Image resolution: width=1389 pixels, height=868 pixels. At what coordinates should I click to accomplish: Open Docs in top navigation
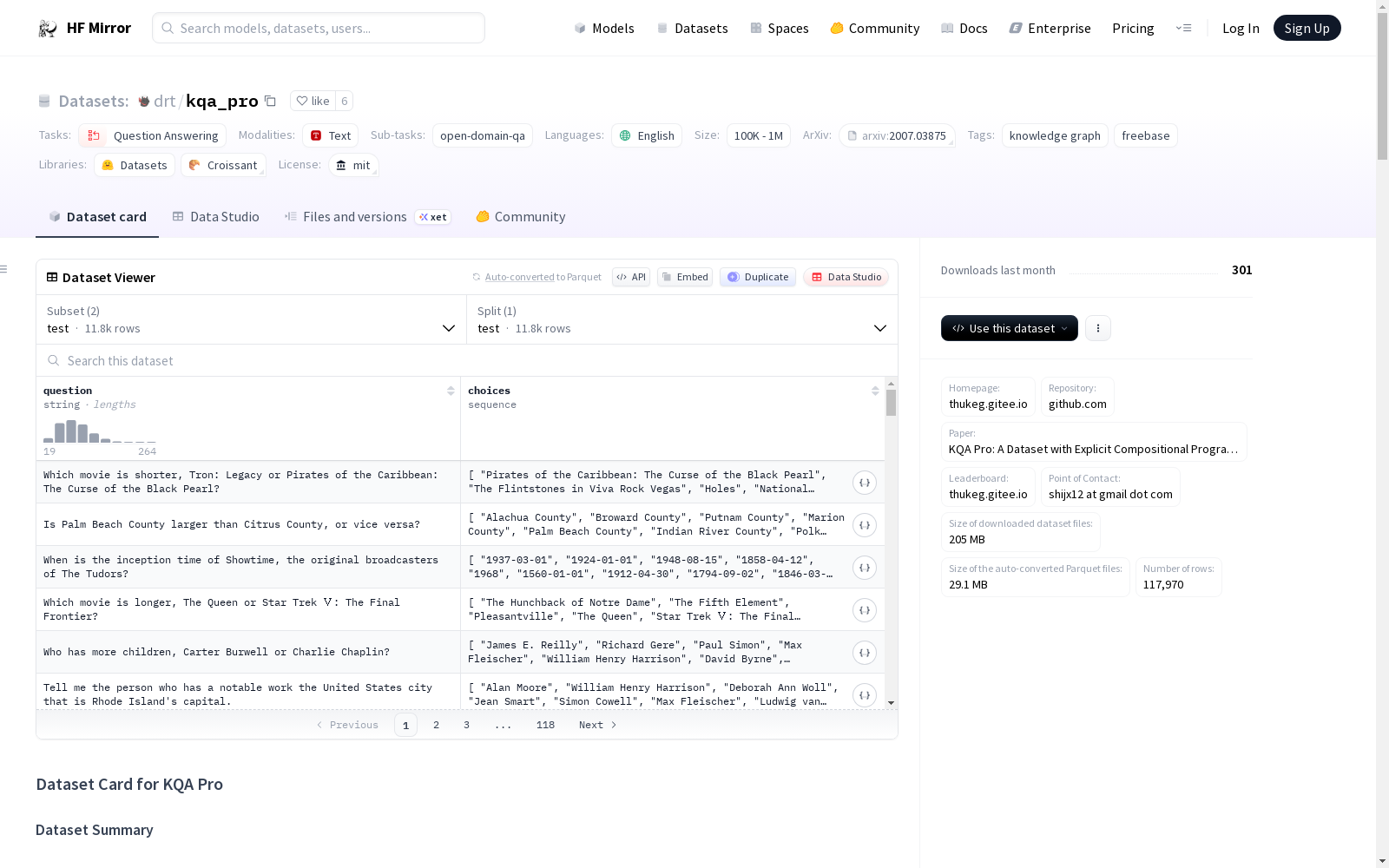(964, 28)
